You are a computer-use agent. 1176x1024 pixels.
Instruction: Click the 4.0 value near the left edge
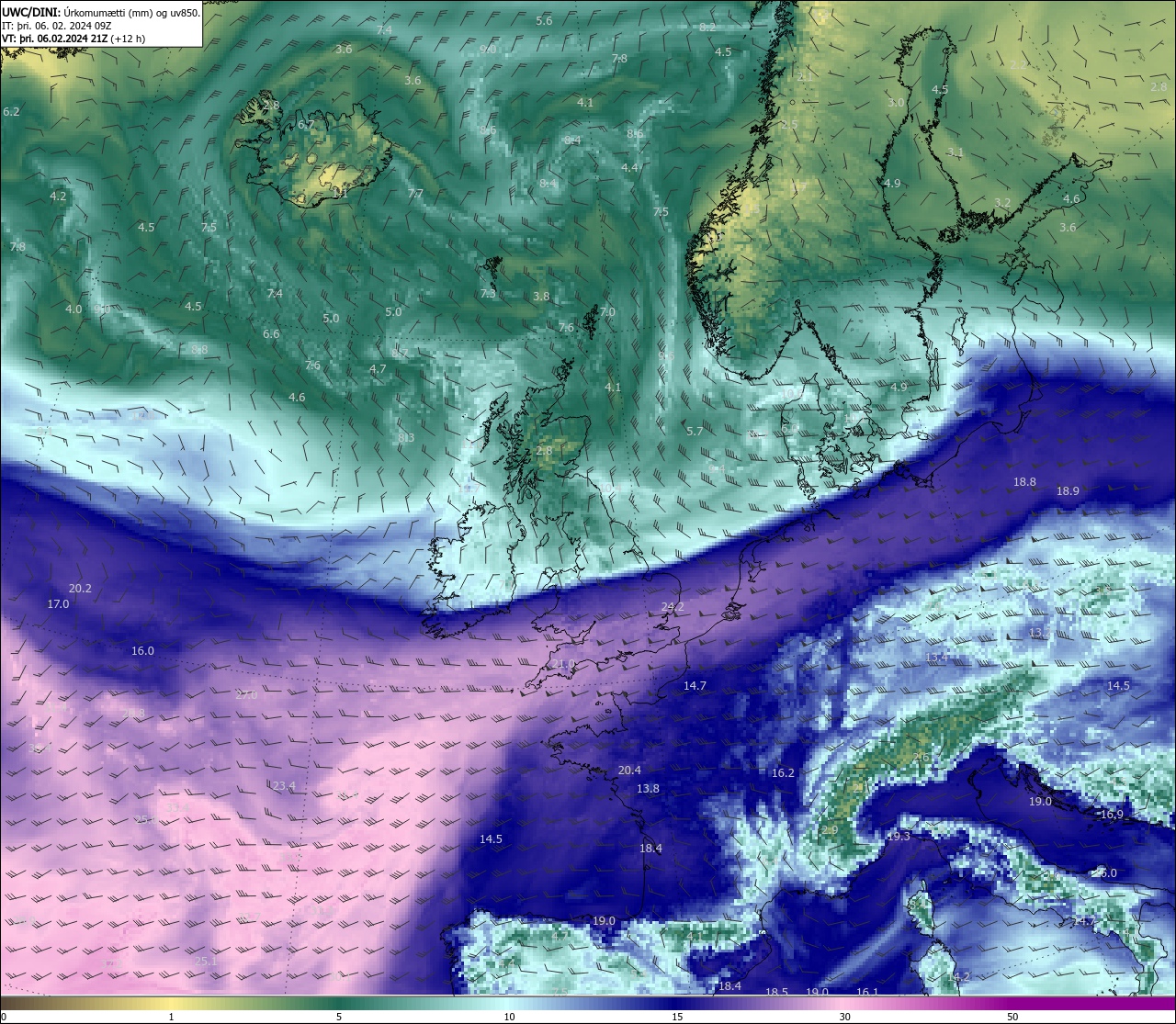click(73, 309)
